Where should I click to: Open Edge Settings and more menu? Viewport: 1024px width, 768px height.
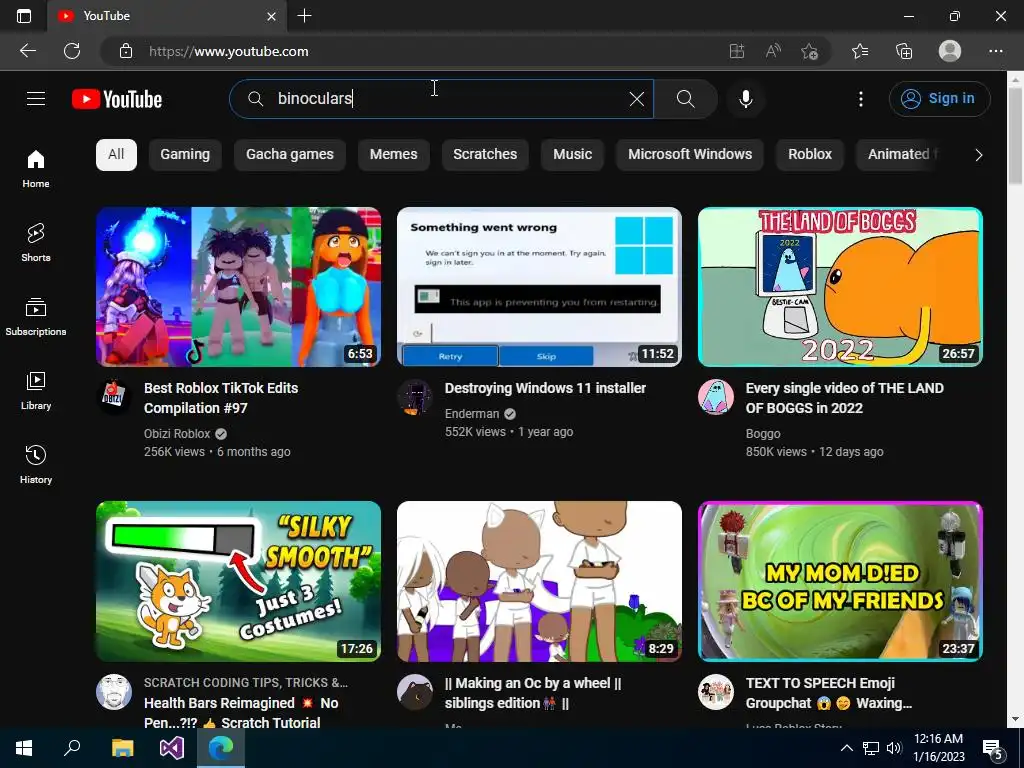(995, 51)
